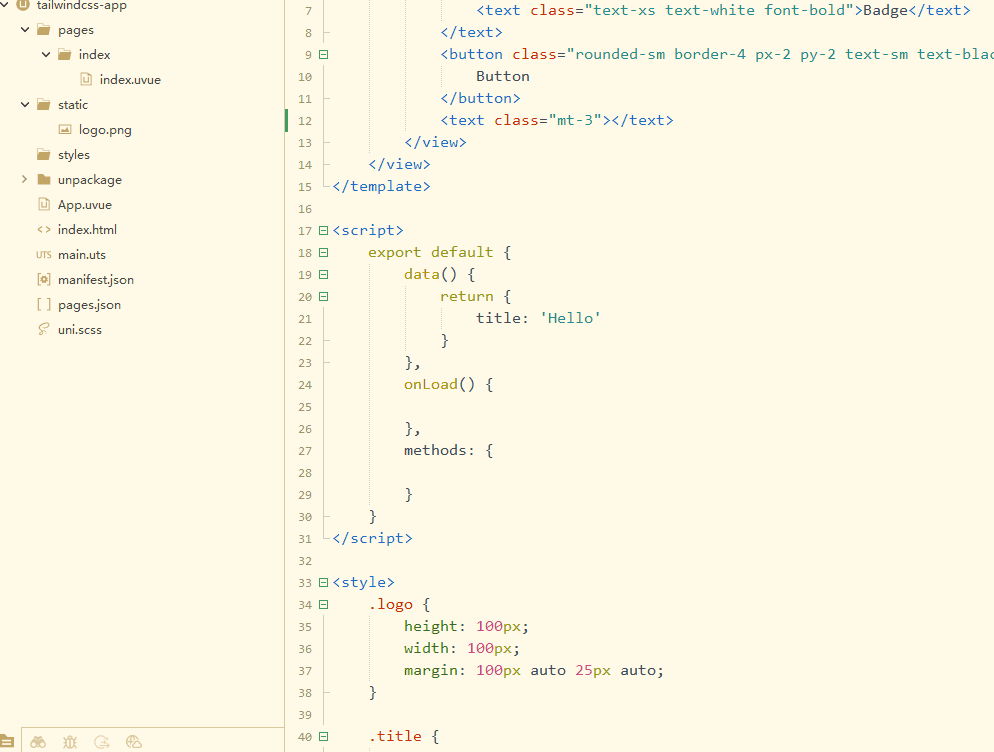Open index.uvue in the file tree

pyautogui.click(x=129, y=80)
